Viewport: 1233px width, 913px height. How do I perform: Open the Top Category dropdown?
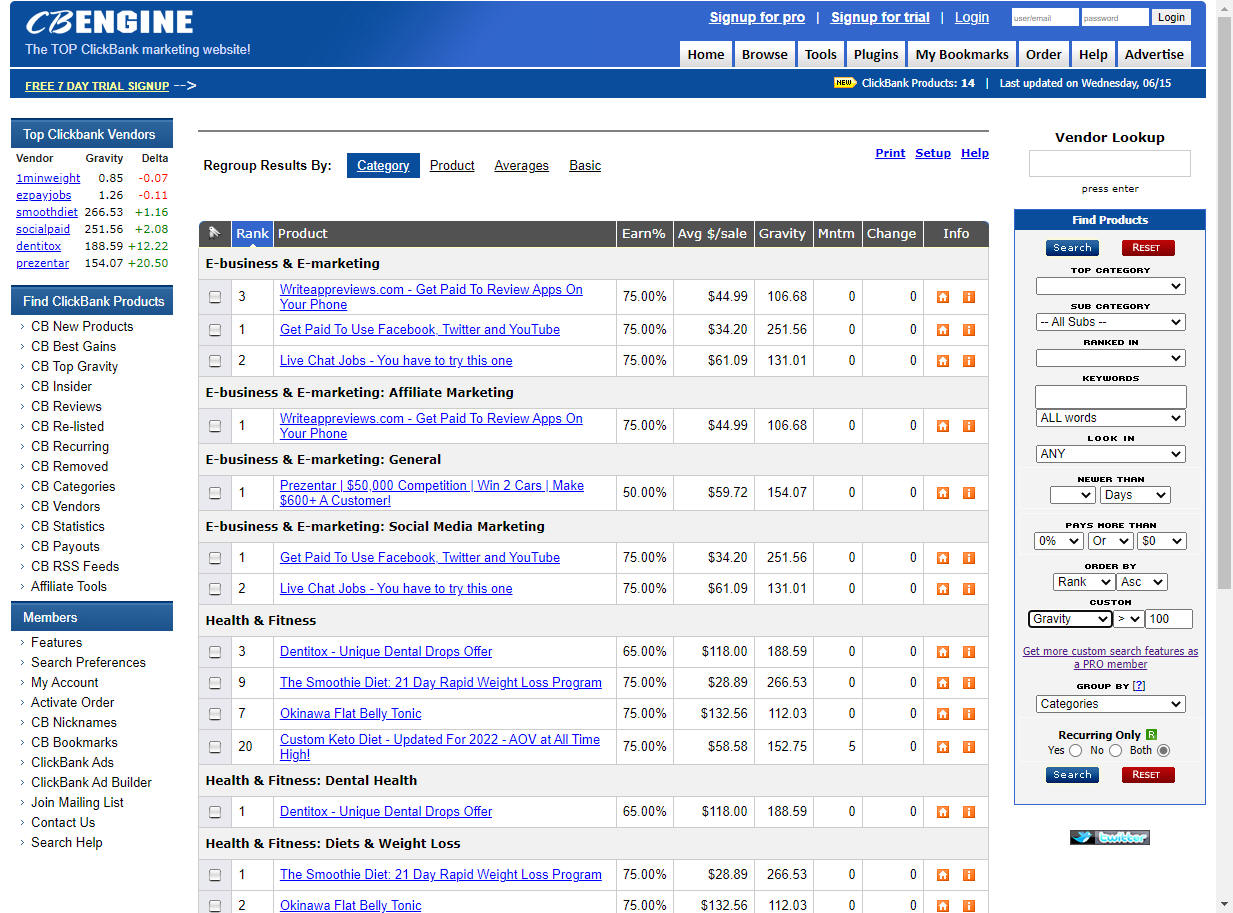(1110, 286)
